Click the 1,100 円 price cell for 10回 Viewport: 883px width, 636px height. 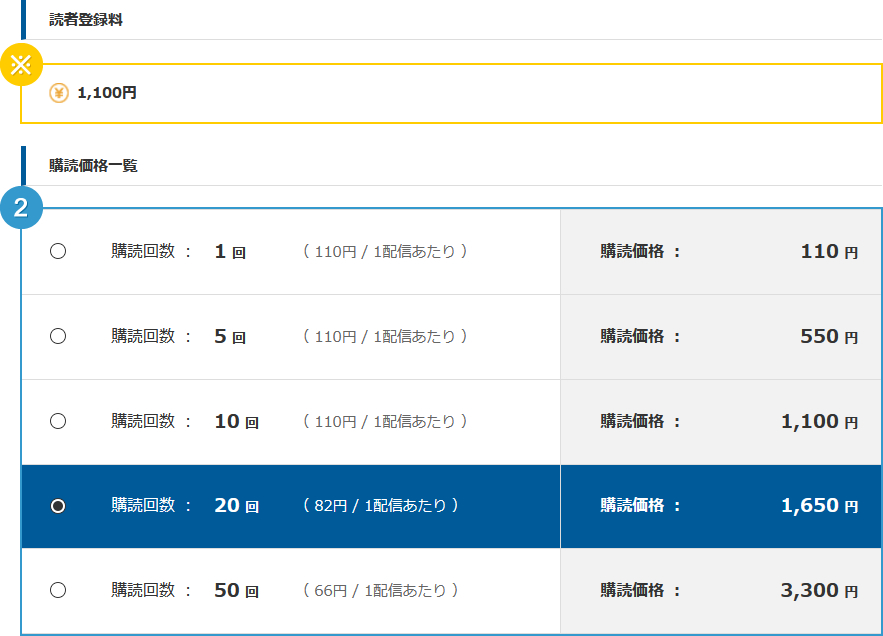click(720, 421)
